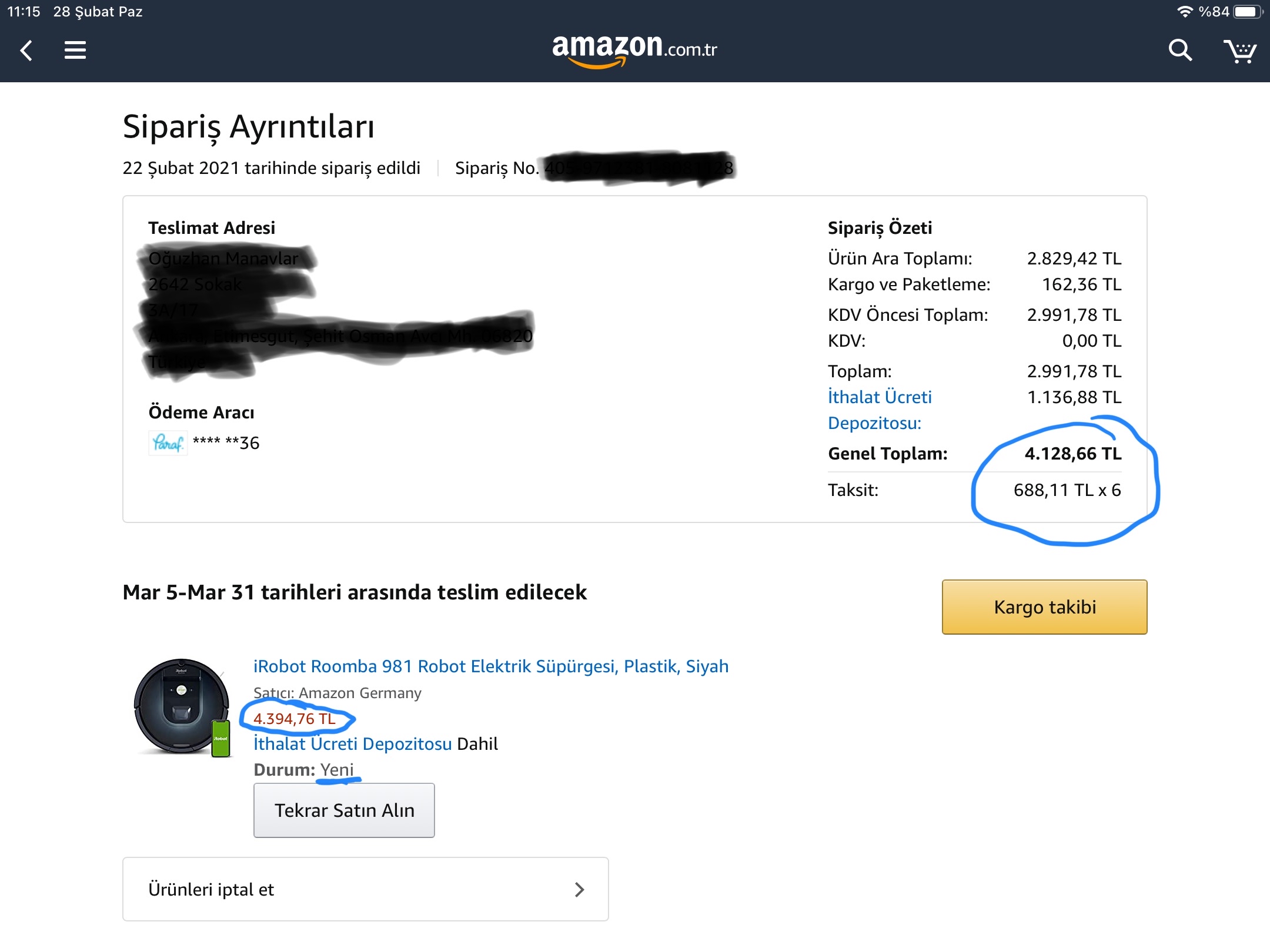This screenshot has width=1270, height=952.
Task: Open iRobot Roomba 981 product link
Action: pos(491,666)
